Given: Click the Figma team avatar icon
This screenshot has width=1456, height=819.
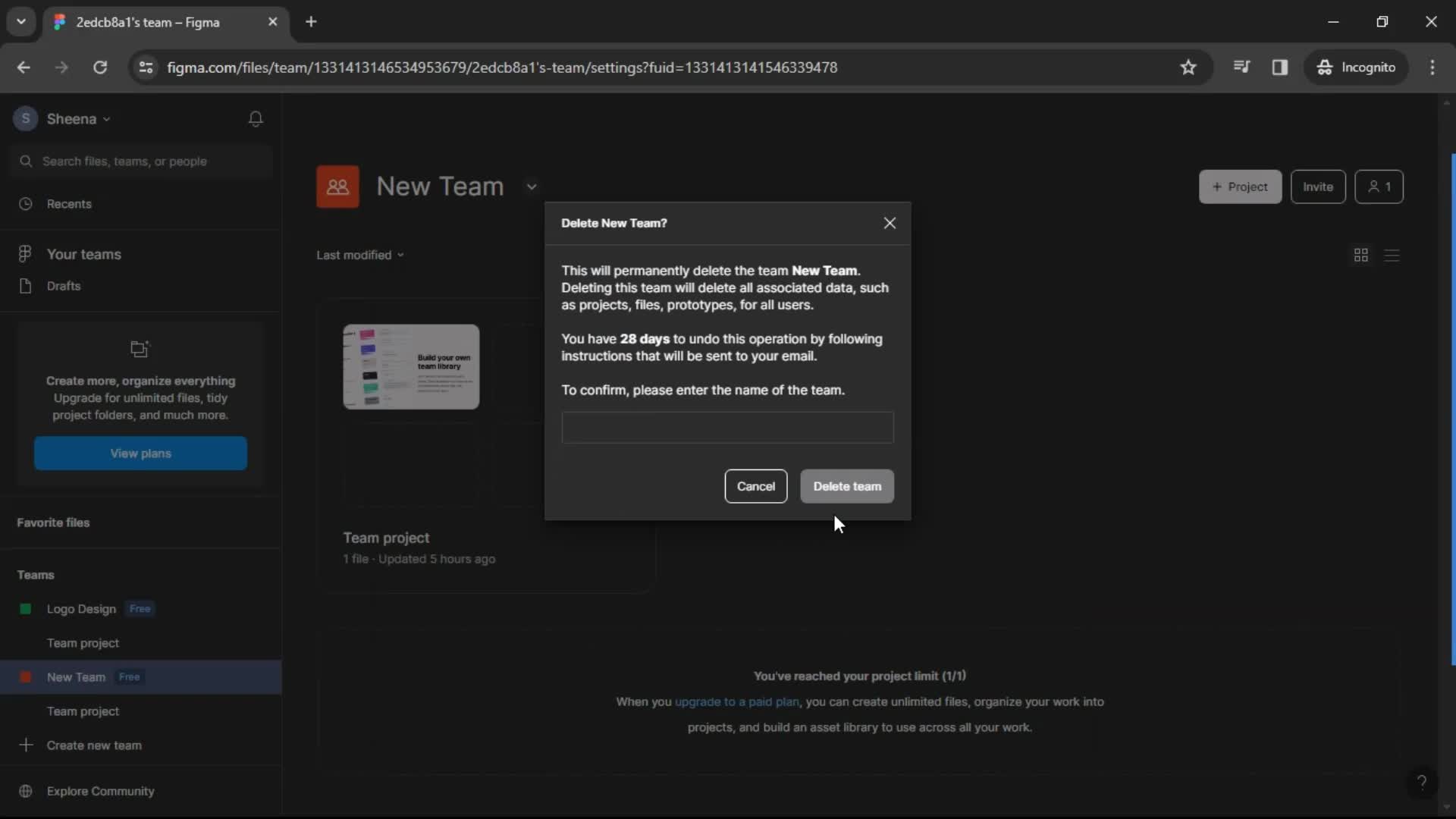Looking at the screenshot, I should (338, 186).
